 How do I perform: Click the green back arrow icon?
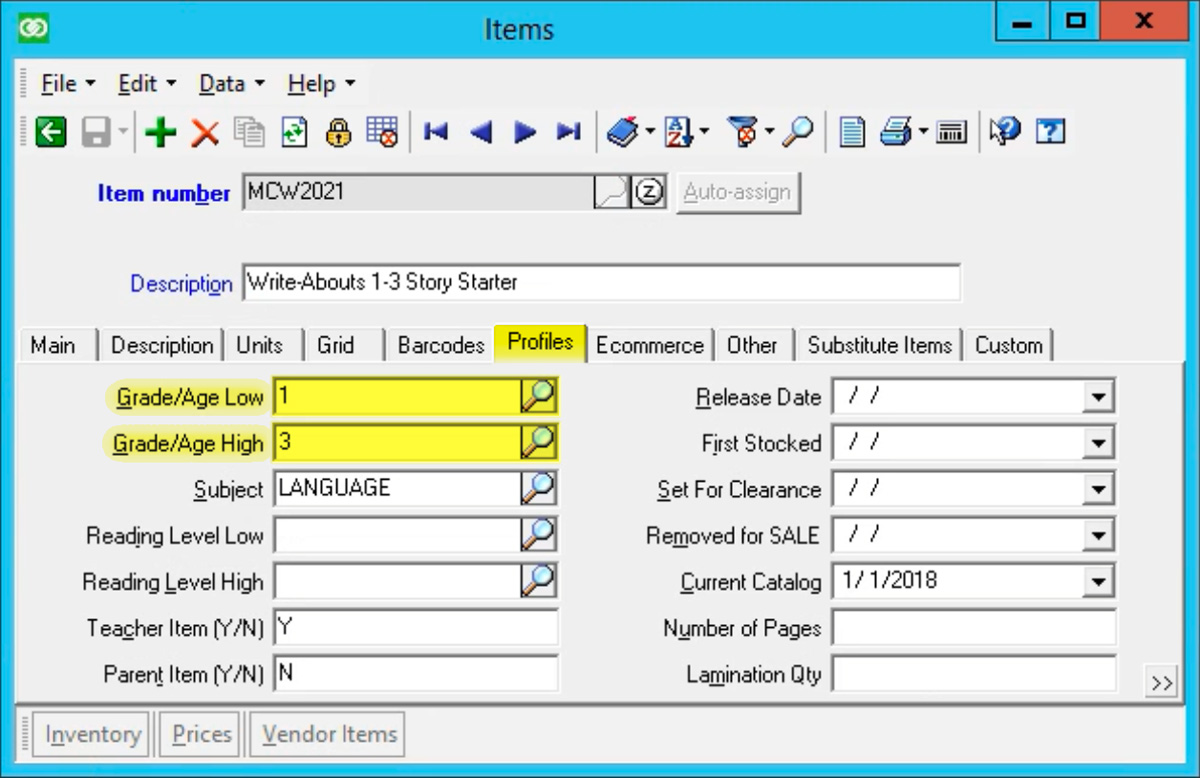click(50, 131)
